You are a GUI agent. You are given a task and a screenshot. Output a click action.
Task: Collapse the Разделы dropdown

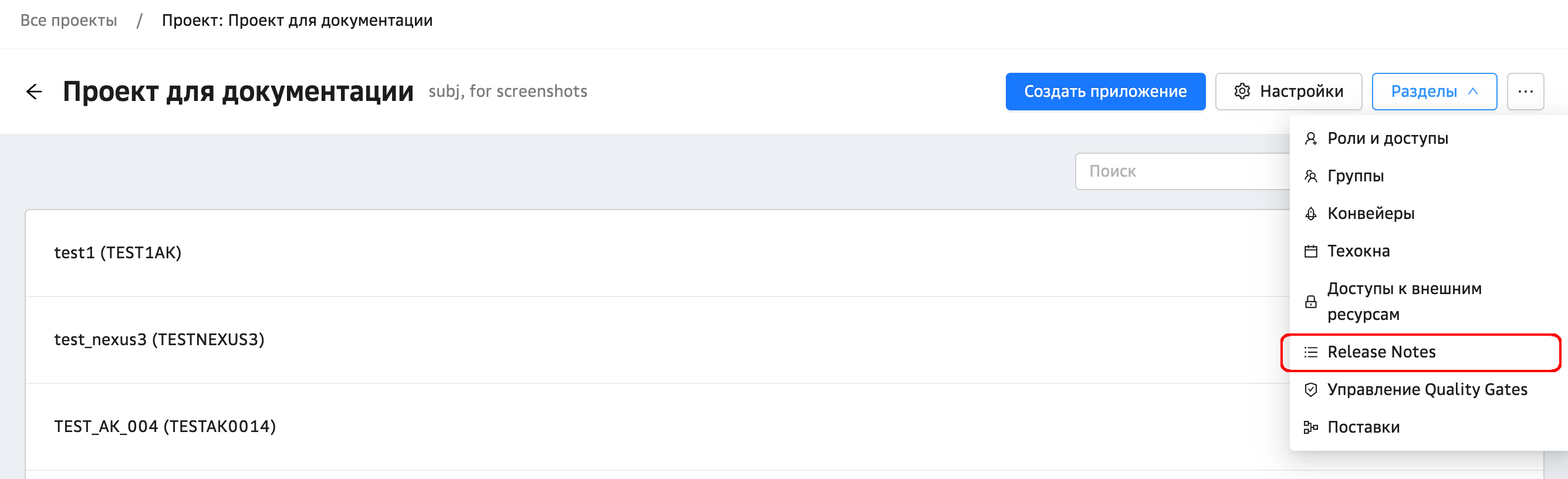[x=1434, y=92]
